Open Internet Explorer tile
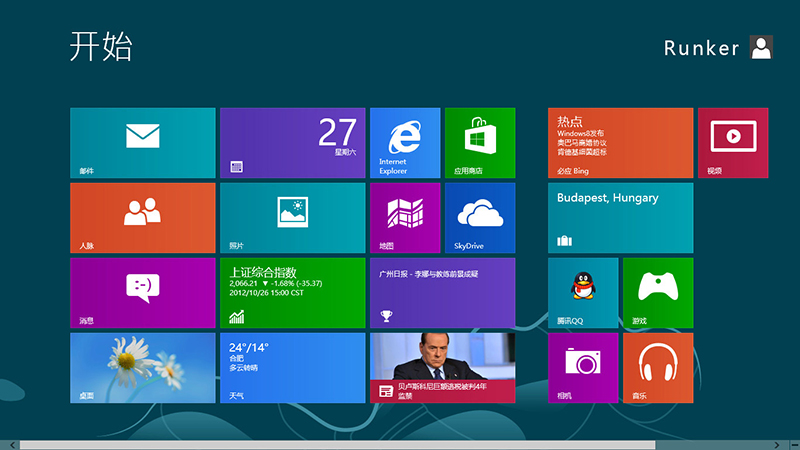The width and height of the screenshot is (800, 450). coord(404,143)
